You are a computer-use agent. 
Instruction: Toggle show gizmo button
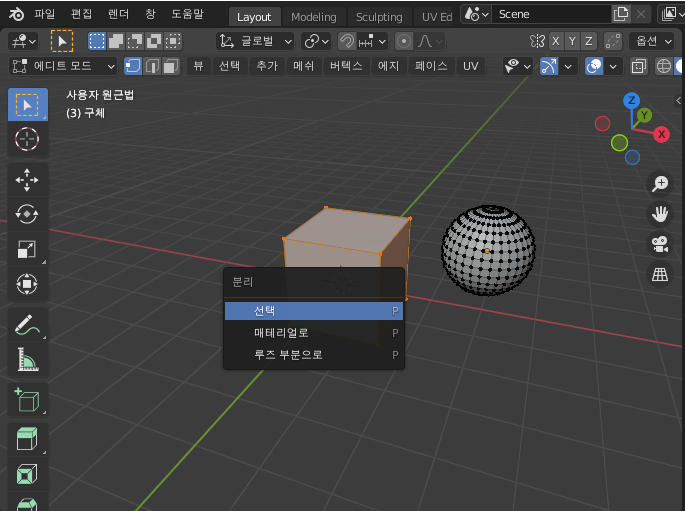[x=549, y=66]
